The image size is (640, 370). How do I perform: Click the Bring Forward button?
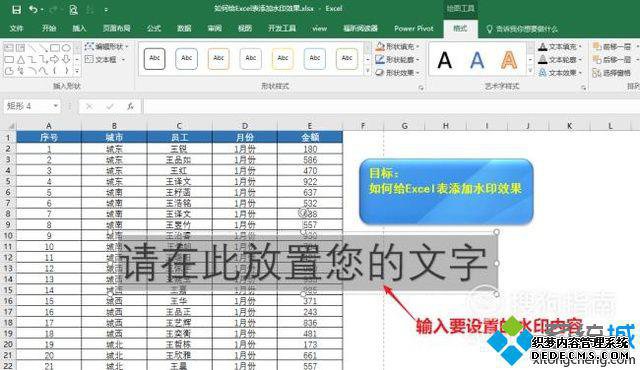(x=612, y=47)
